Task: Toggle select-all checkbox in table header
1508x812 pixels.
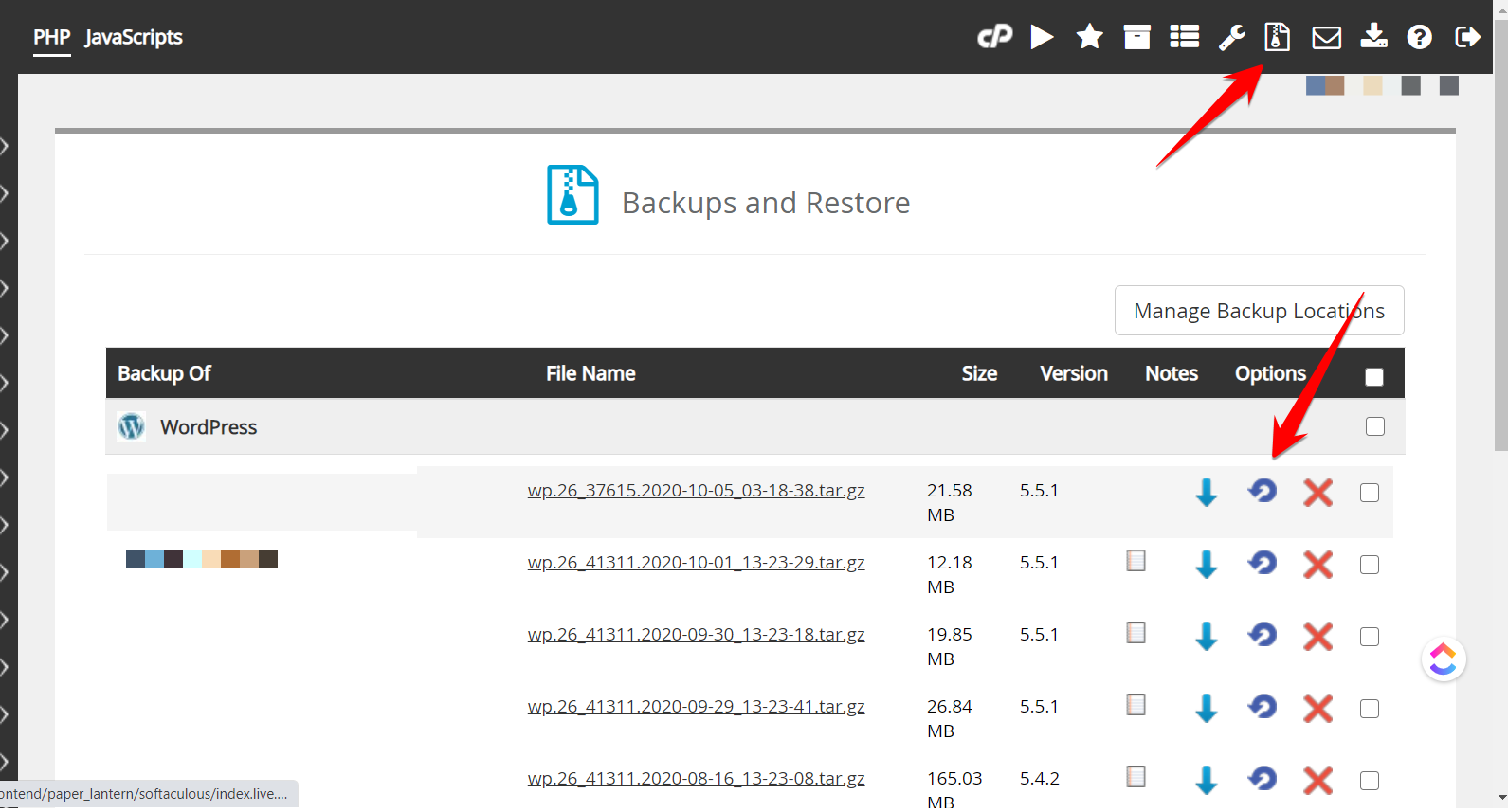Action: 1374,377
